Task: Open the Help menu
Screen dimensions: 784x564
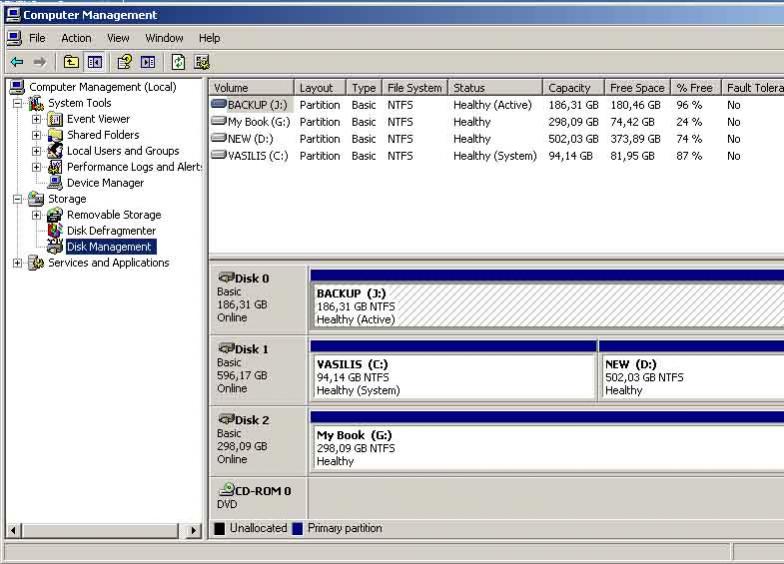Action: (209, 38)
